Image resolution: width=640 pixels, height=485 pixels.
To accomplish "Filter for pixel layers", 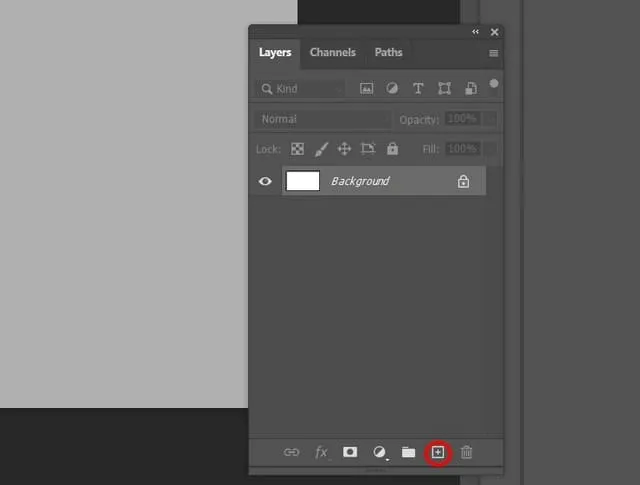I will pyautogui.click(x=367, y=89).
